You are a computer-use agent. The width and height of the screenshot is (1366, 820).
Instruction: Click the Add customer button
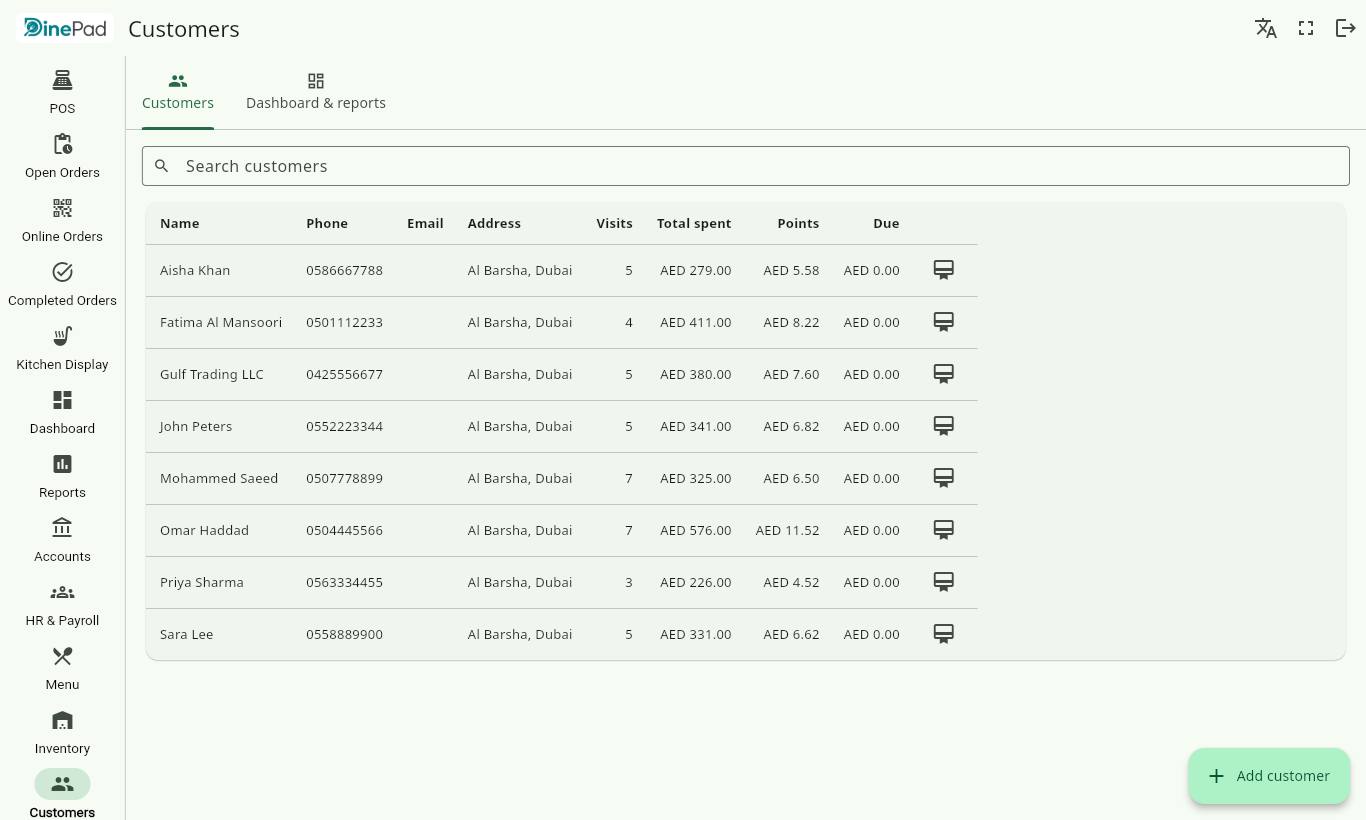click(1269, 776)
